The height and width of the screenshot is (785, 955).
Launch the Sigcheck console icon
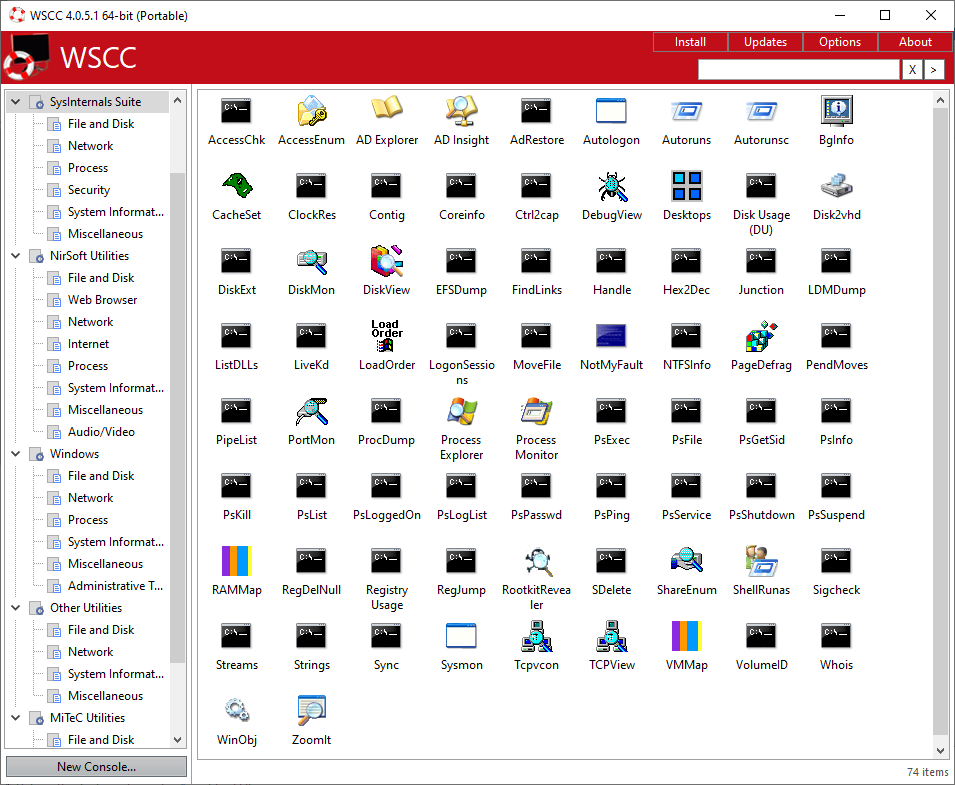tap(836, 561)
